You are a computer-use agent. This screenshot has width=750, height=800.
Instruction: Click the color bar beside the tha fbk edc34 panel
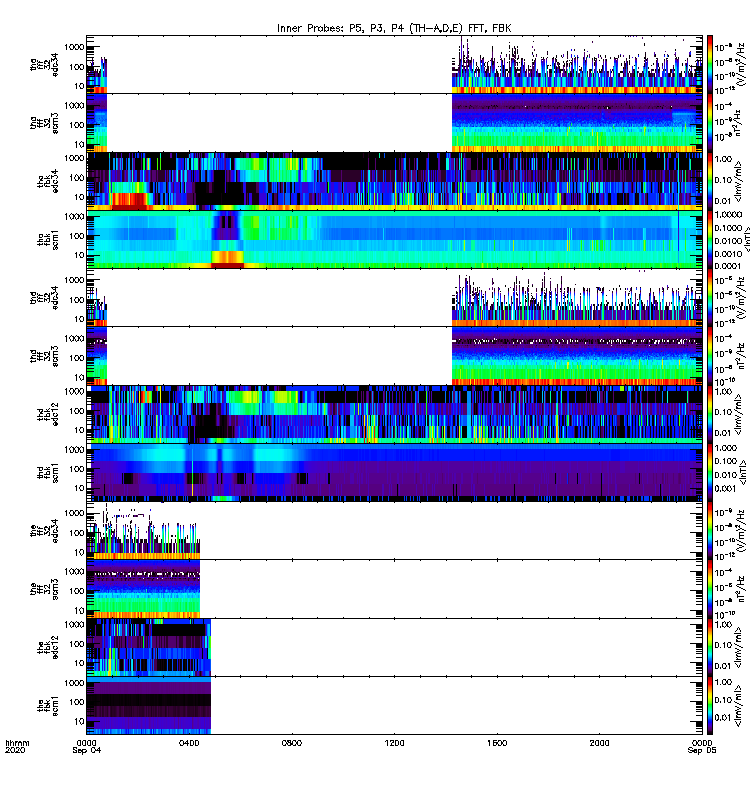pos(710,181)
